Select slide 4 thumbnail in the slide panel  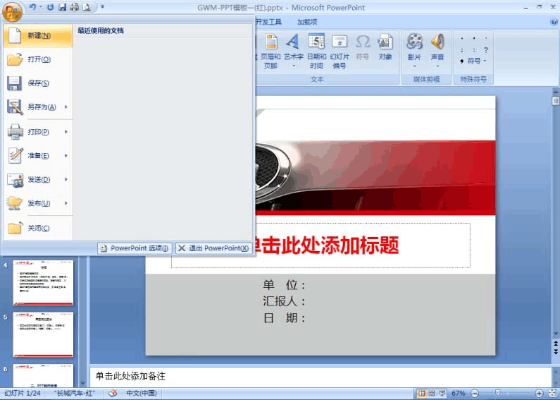(43, 282)
